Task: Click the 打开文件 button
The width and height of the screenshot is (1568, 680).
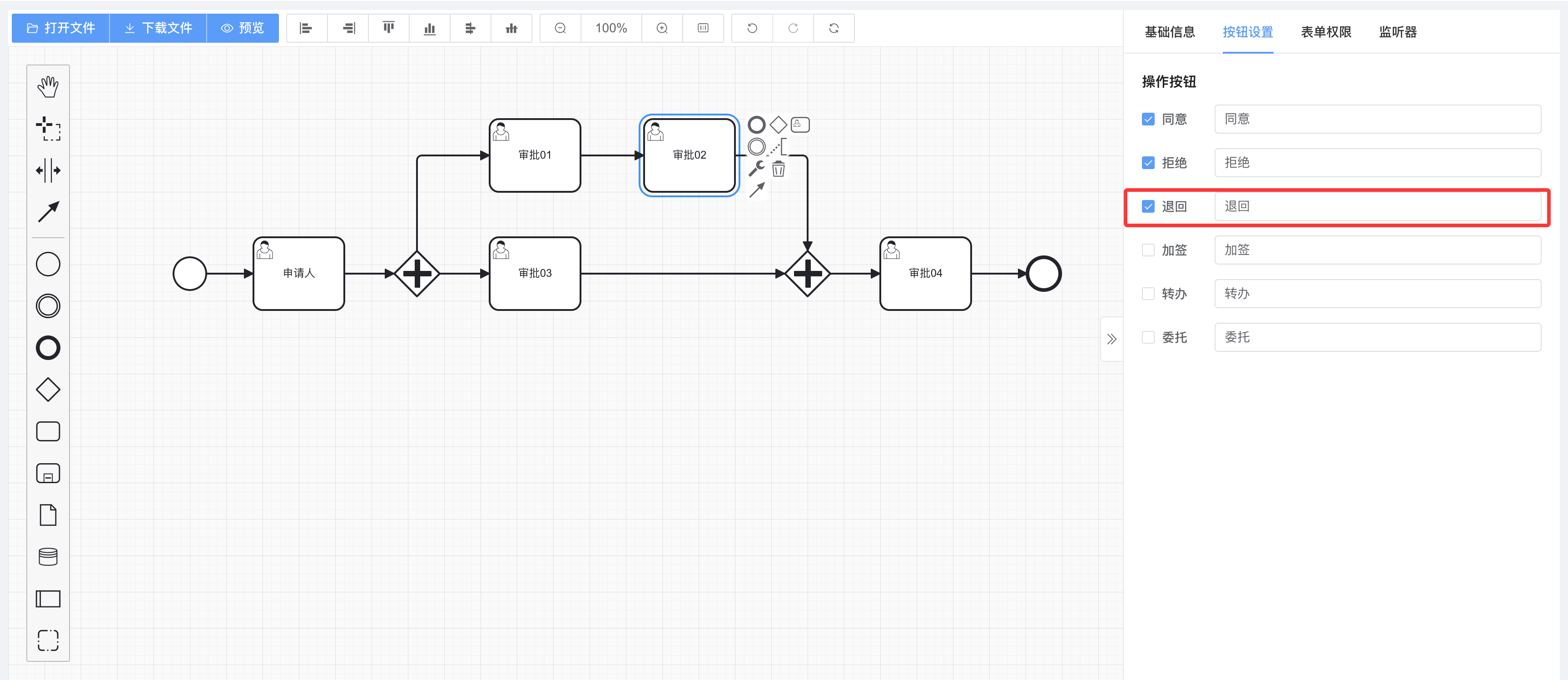Action: 61,28
